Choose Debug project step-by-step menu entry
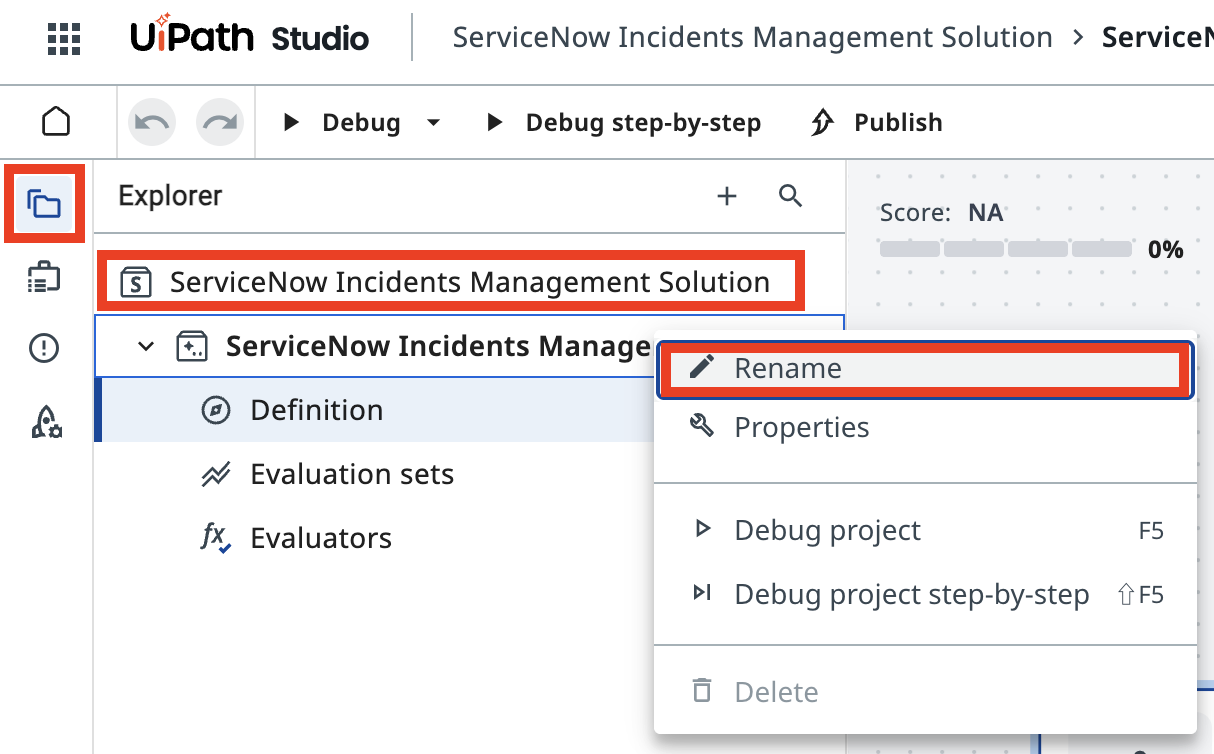Viewport: 1214px width, 754px height. (925, 594)
